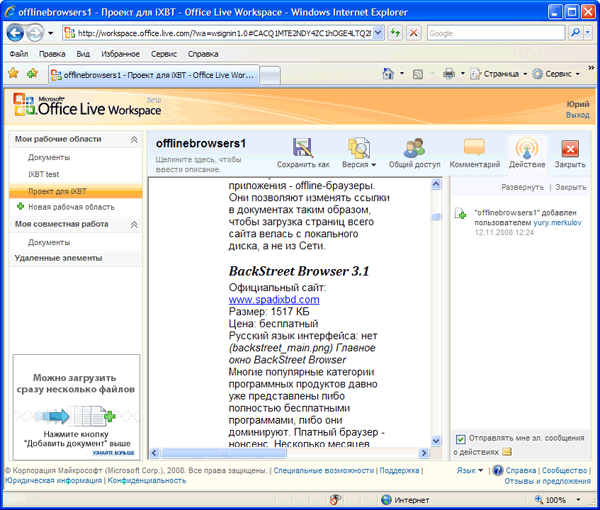Open the www.spadixbd.com hyperlink
The height and width of the screenshot is (510, 600).
274,300
